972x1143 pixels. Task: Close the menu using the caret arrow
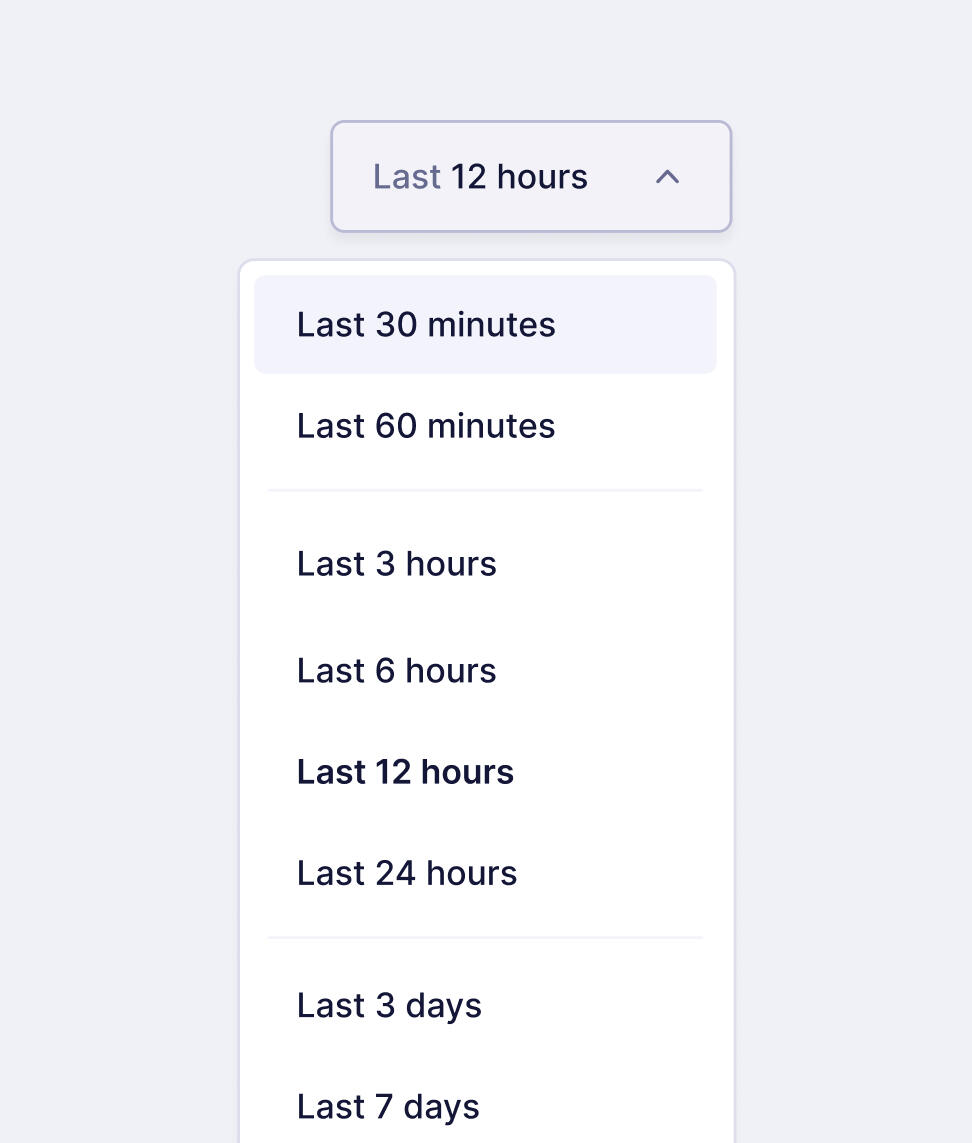(x=667, y=177)
